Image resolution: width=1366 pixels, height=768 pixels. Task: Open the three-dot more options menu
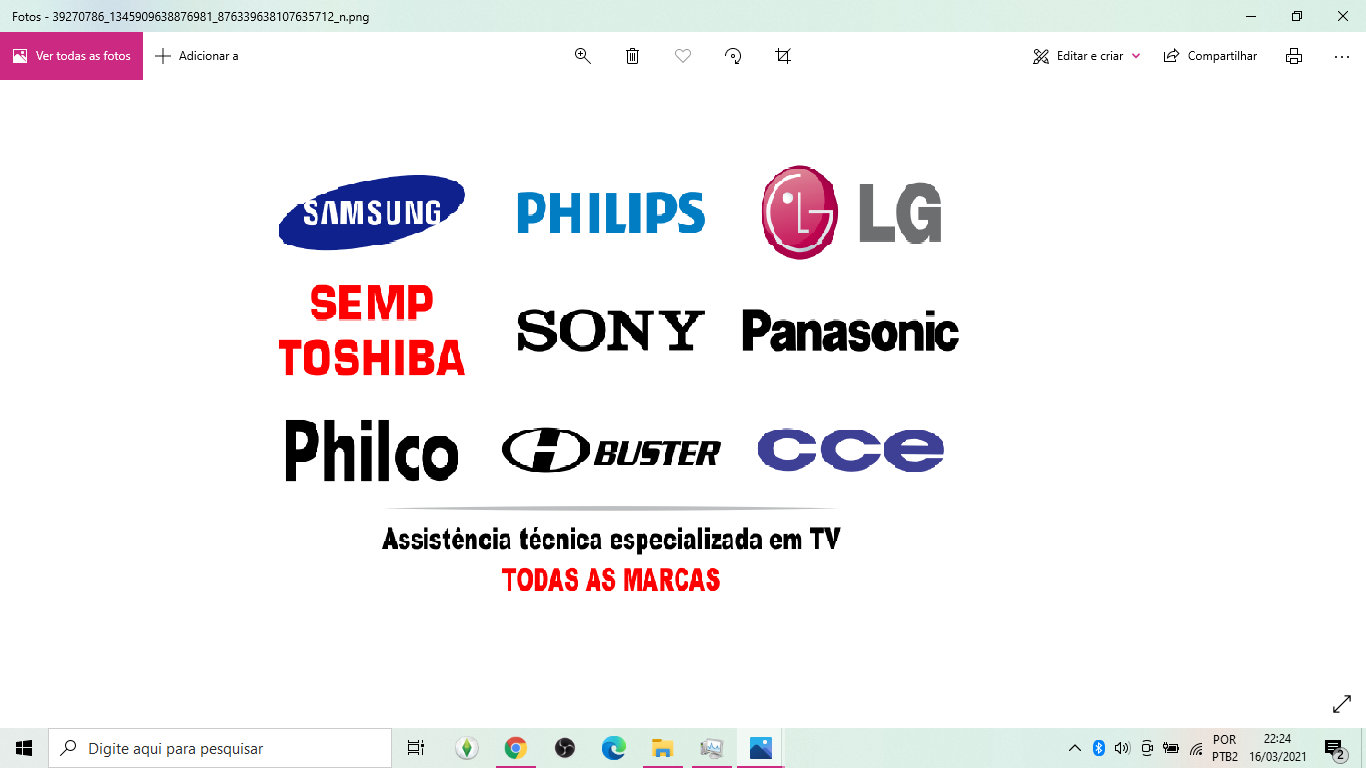tap(1342, 56)
